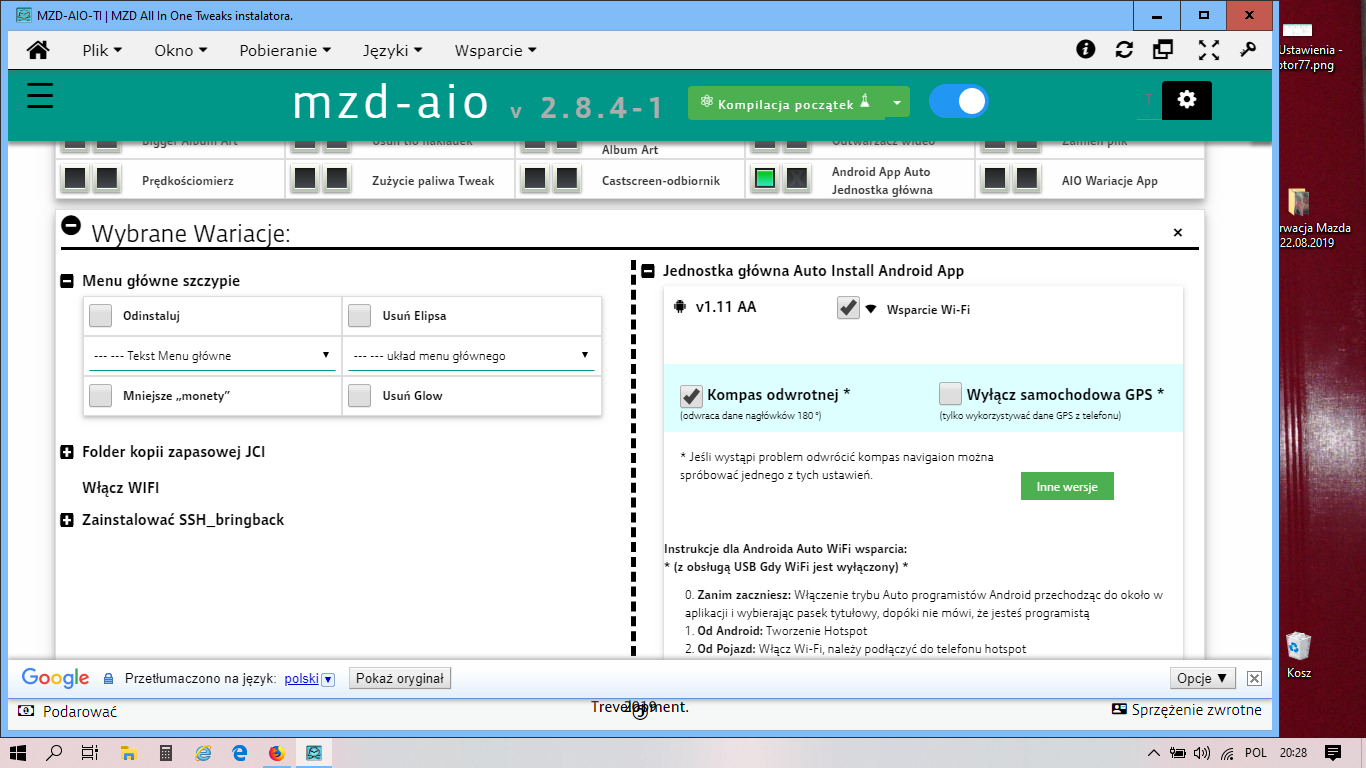Click the key icon in the toolbar
Screen dimensions: 1366x768
coord(1247,50)
